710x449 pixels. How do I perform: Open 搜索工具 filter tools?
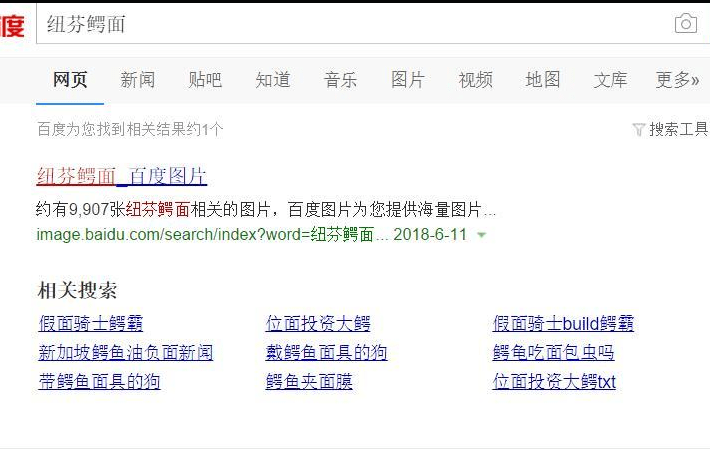[x=670, y=129]
